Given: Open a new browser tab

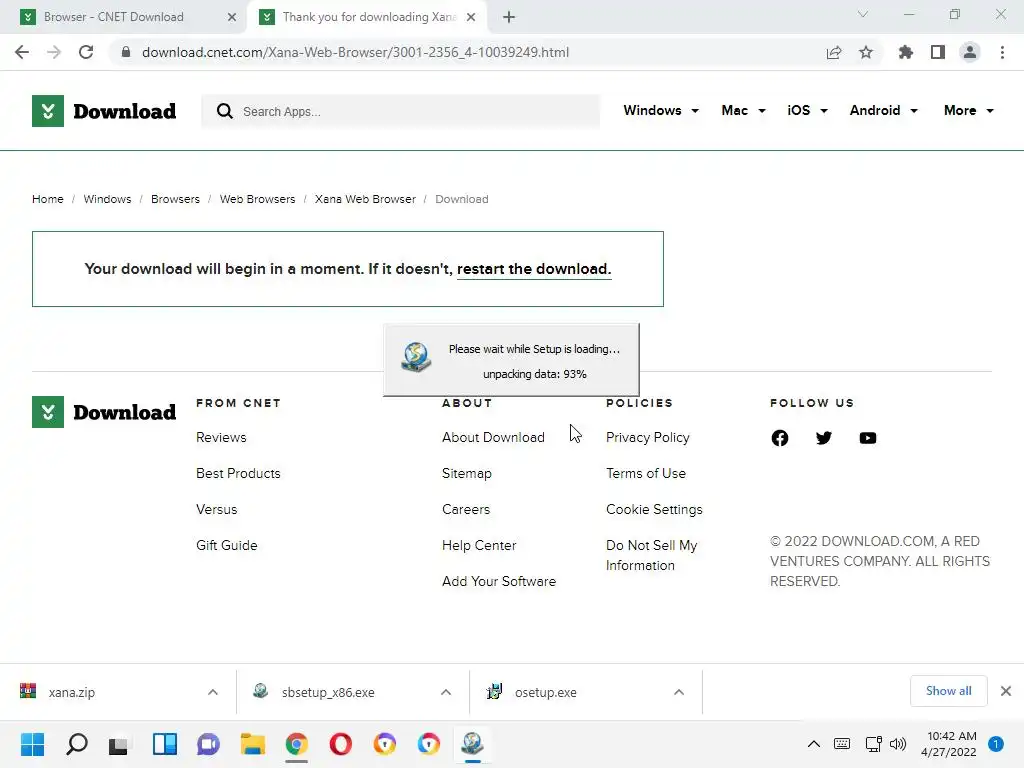Looking at the screenshot, I should (x=509, y=17).
